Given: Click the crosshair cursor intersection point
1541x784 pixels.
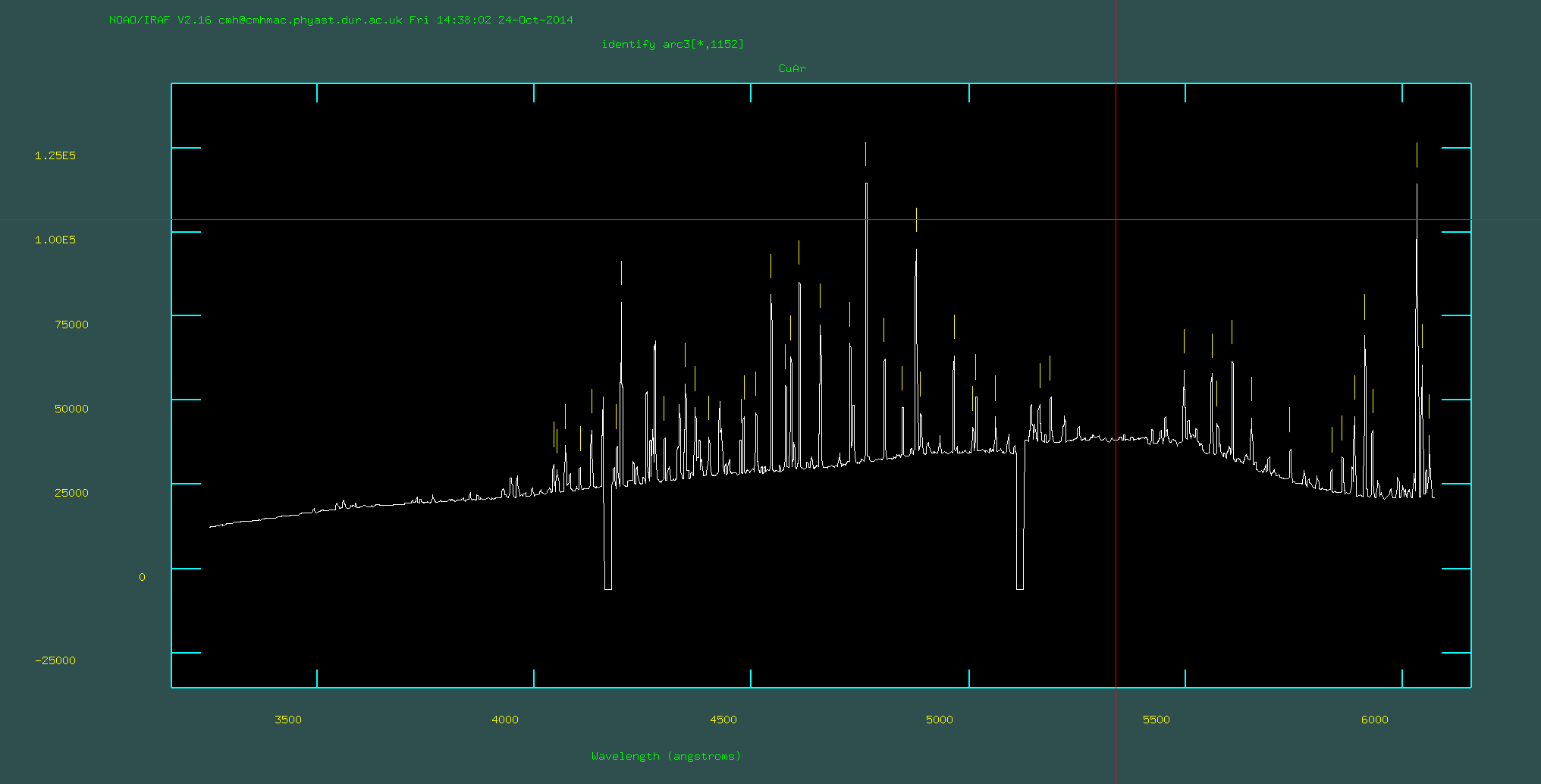Looking at the screenshot, I should (x=1116, y=220).
